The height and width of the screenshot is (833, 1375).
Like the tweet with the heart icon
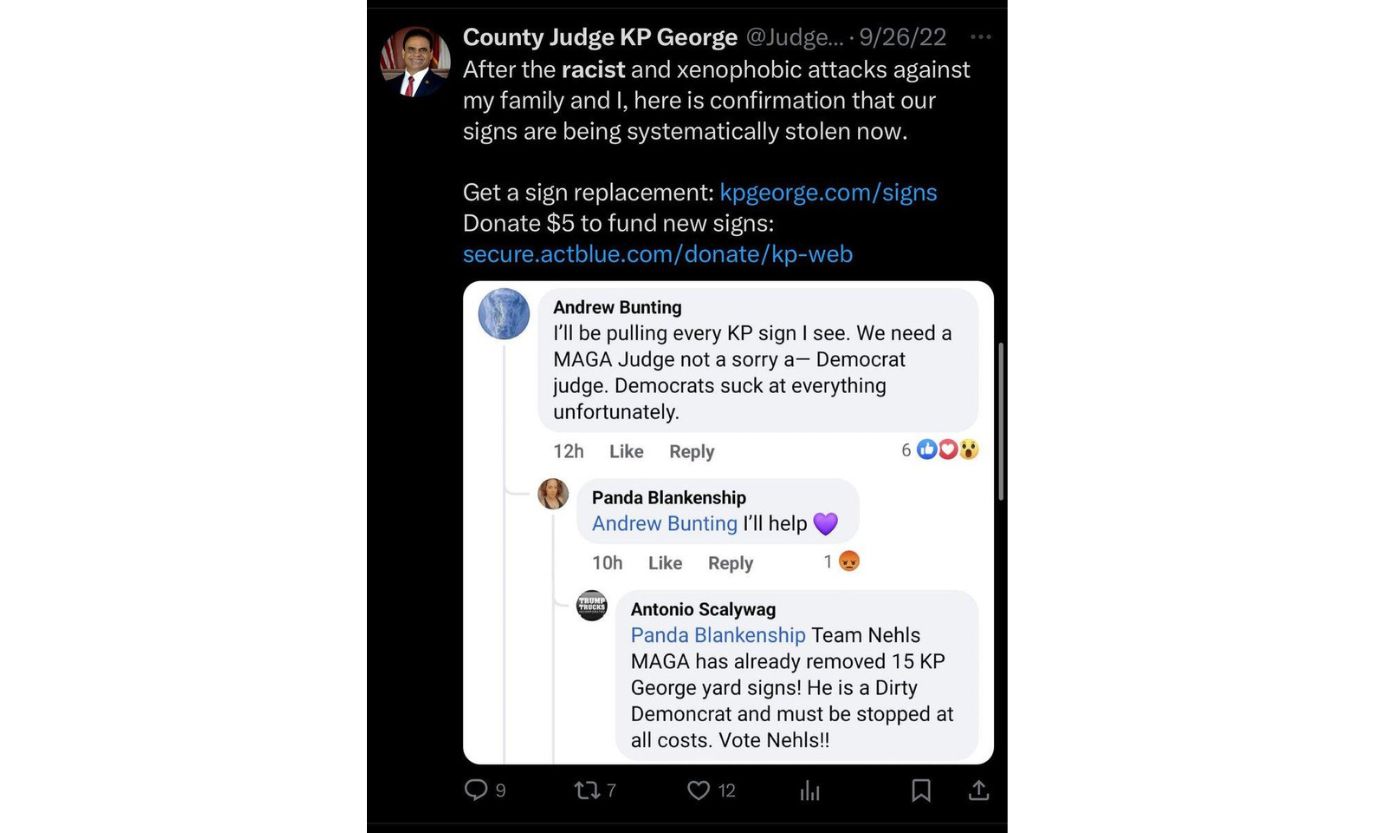coord(698,790)
